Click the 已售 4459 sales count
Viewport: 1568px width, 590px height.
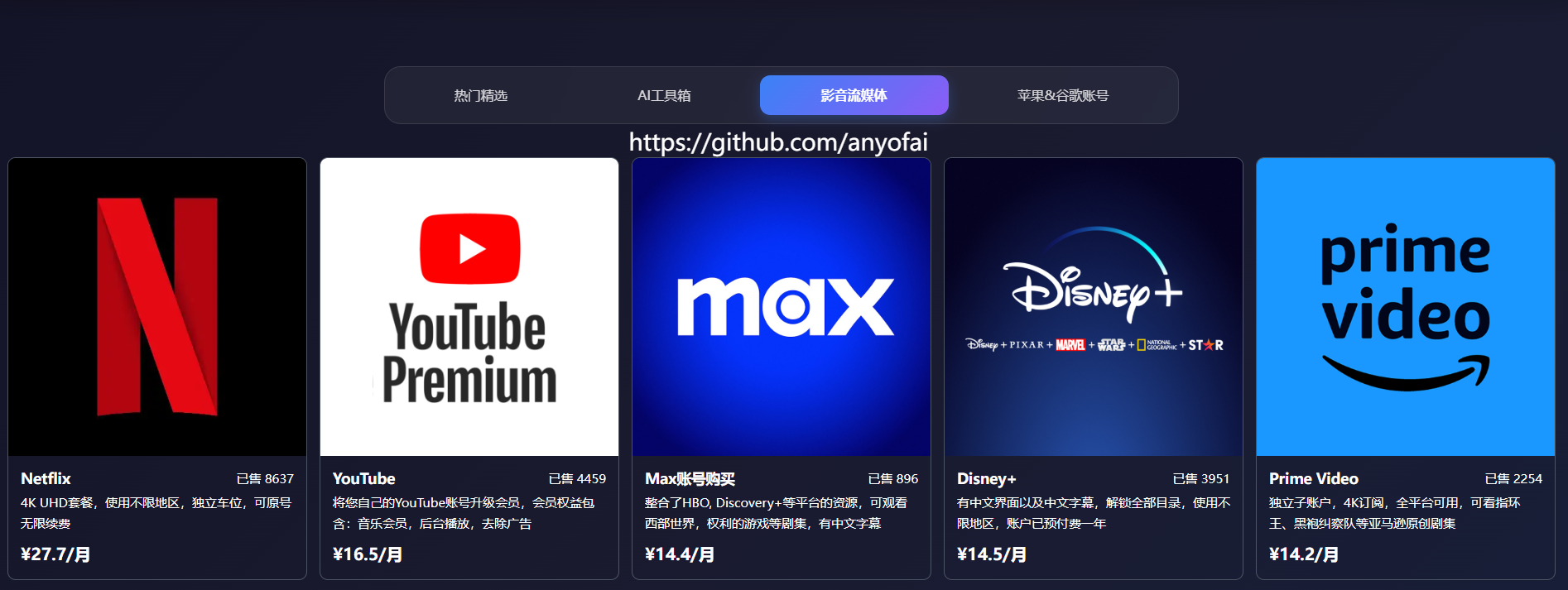[577, 479]
